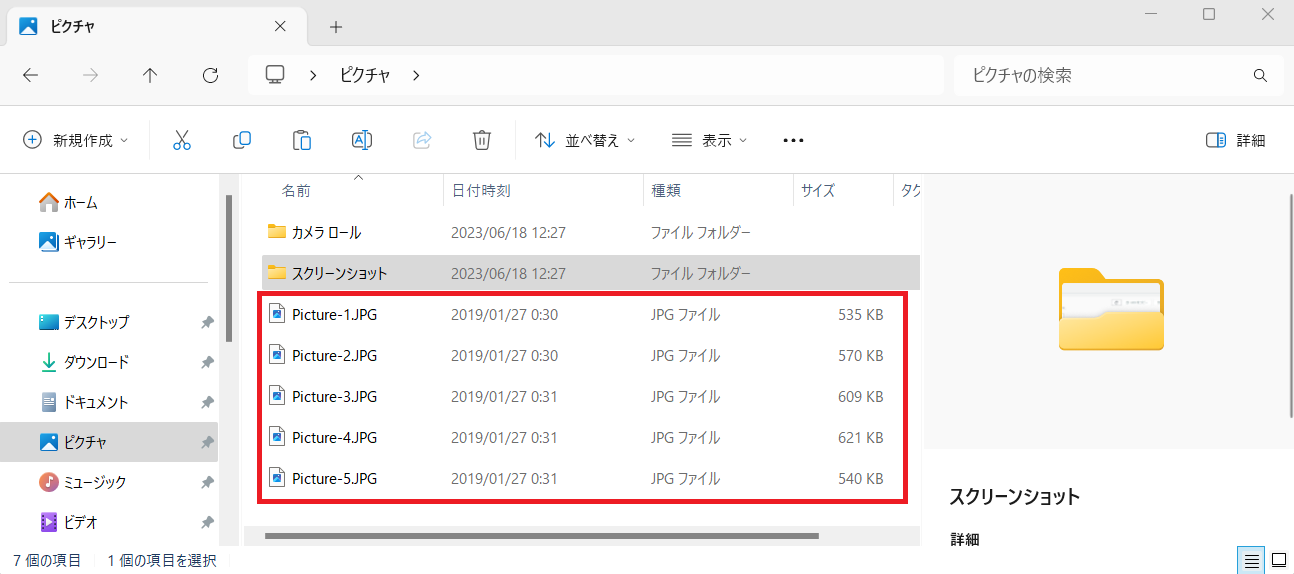The height and width of the screenshot is (574, 1294).
Task: Click the Cut scissors icon
Action: 181,140
